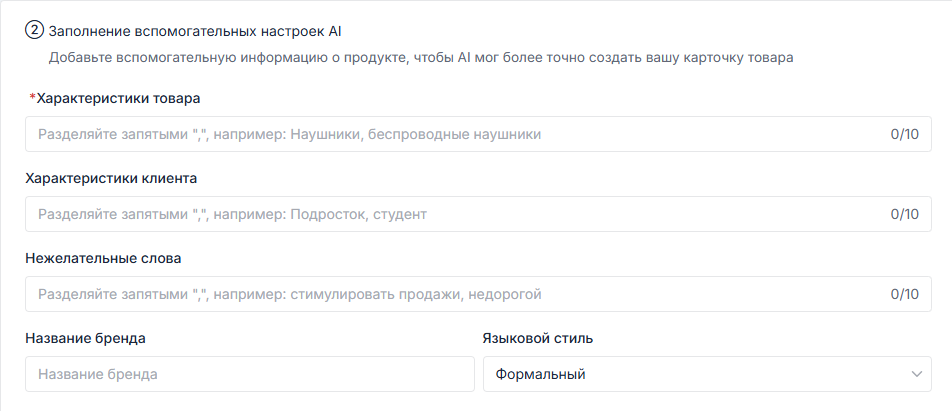Click the Языковой стиль label
Screen dimensions: 952x411
point(538,338)
